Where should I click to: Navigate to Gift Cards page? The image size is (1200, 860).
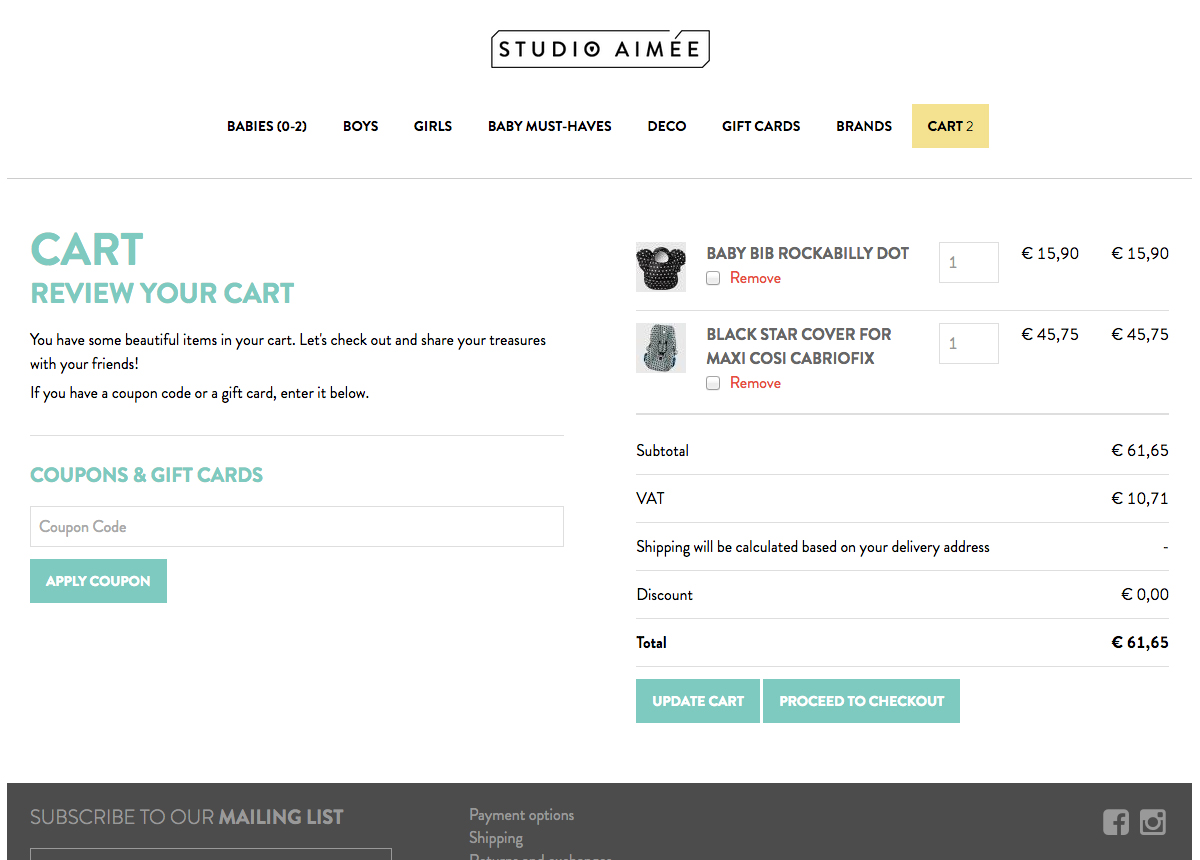tap(761, 126)
